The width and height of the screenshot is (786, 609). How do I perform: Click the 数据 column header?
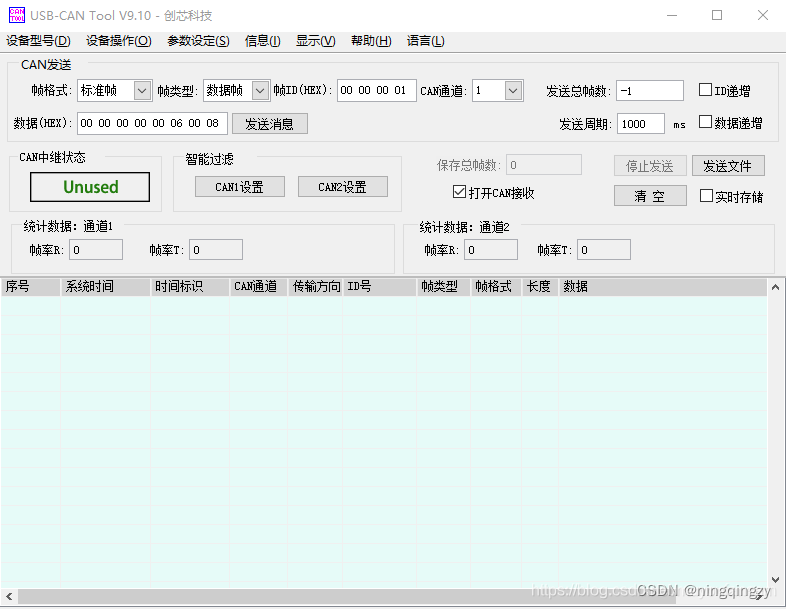(x=663, y=287)
